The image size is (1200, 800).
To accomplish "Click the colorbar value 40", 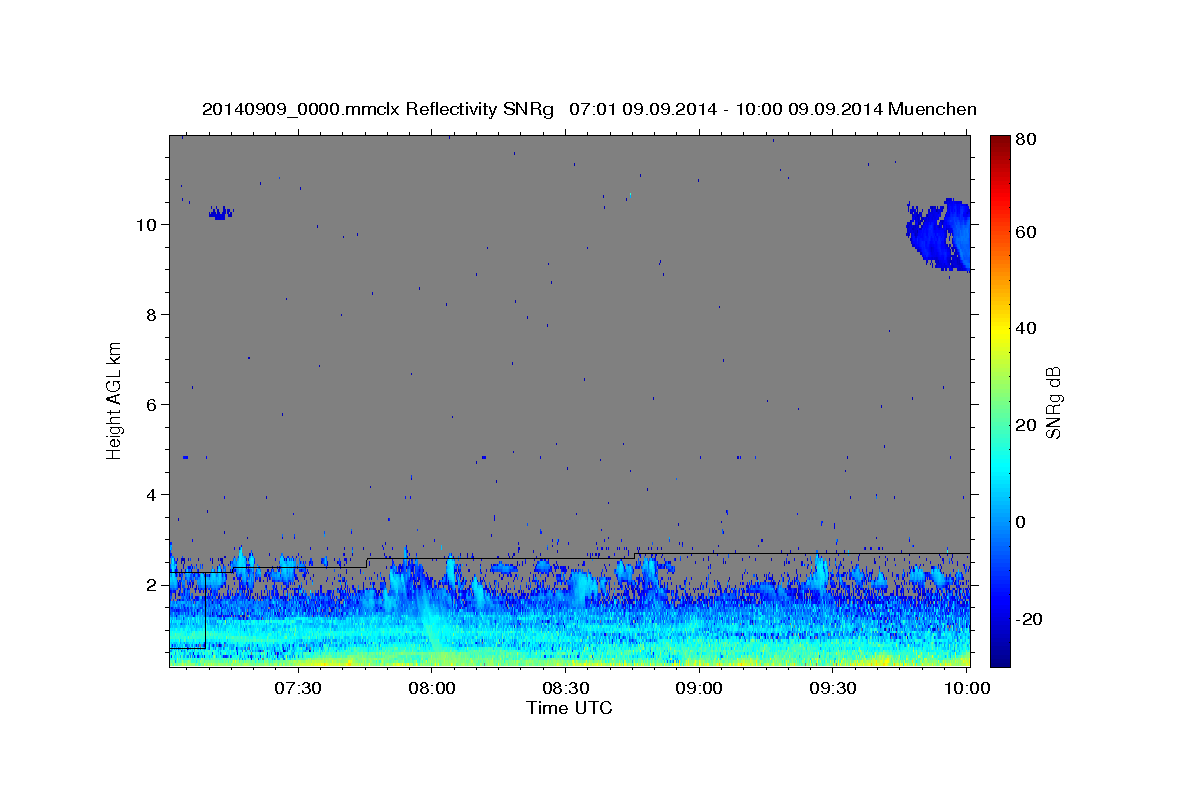I will click(x=1025, y=328).
